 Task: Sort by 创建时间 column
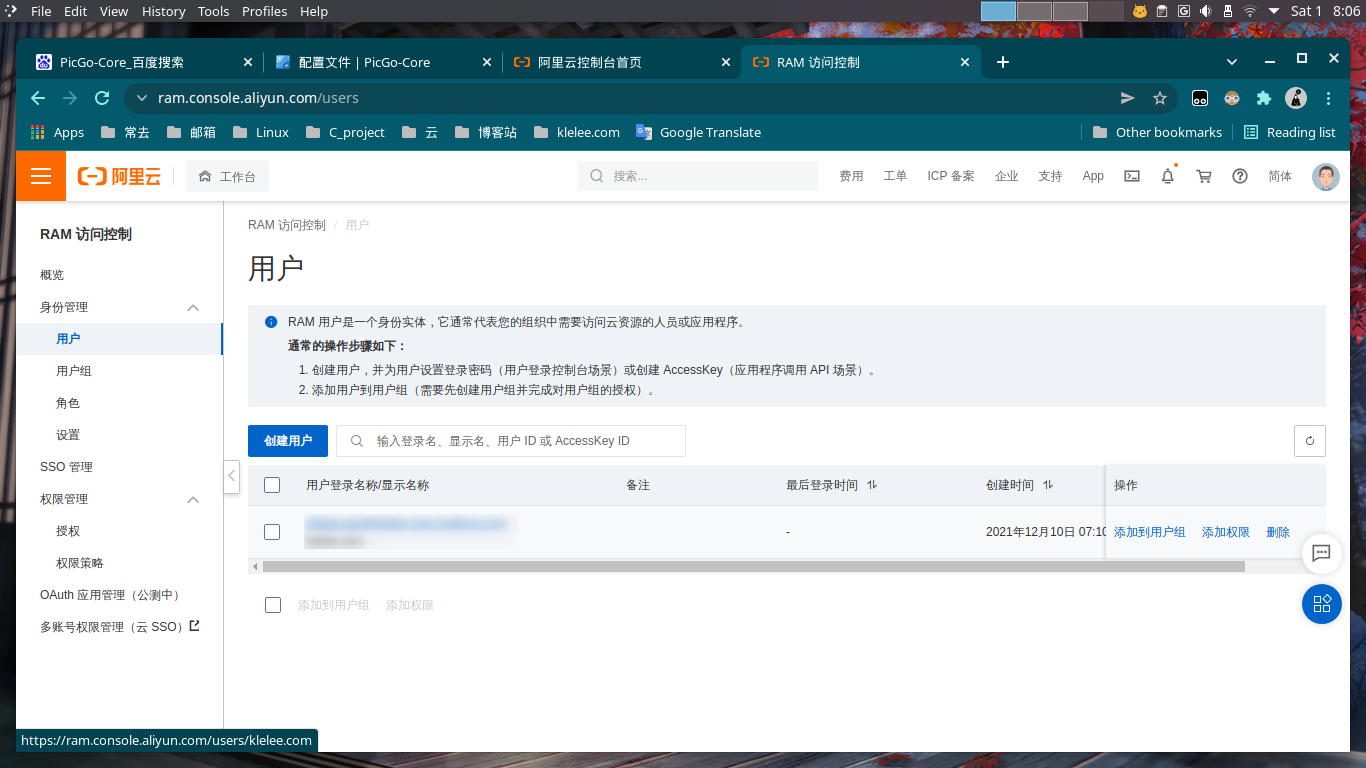1048,485
